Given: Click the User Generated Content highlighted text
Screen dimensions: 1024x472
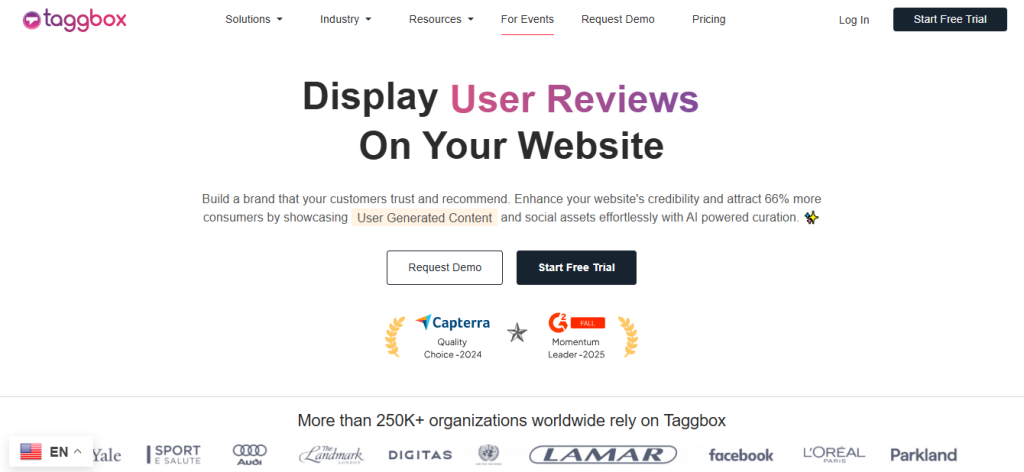Looking at the screenshot, I should 424,217.
